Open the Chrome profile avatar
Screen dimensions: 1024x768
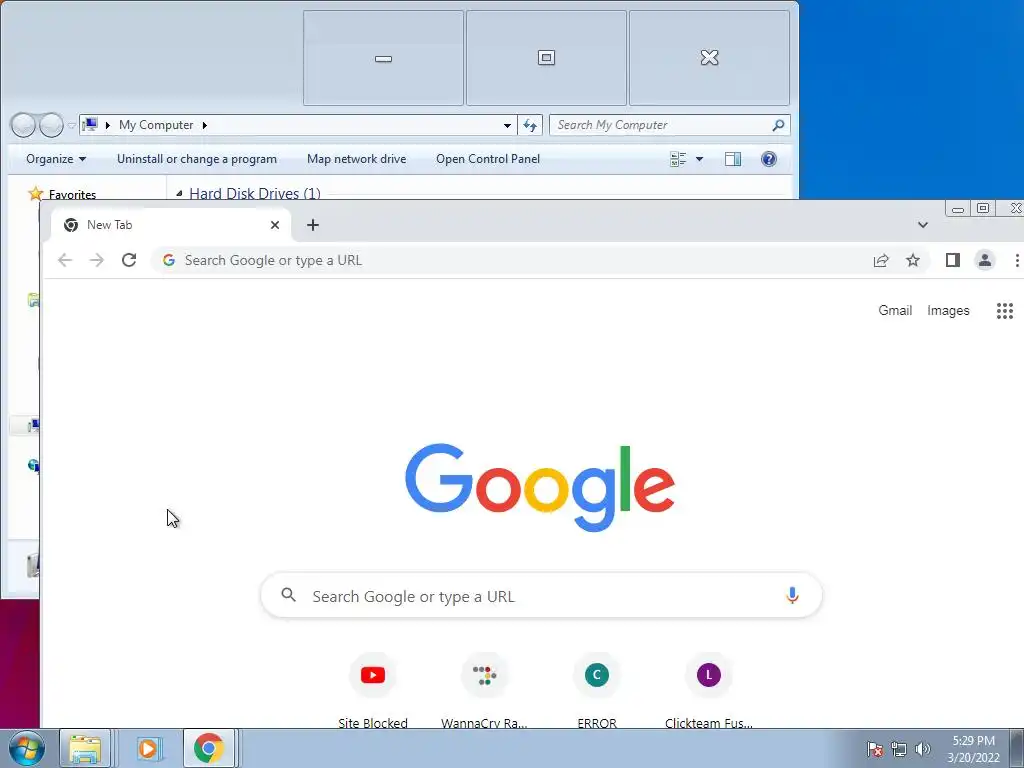pos(985,260)
